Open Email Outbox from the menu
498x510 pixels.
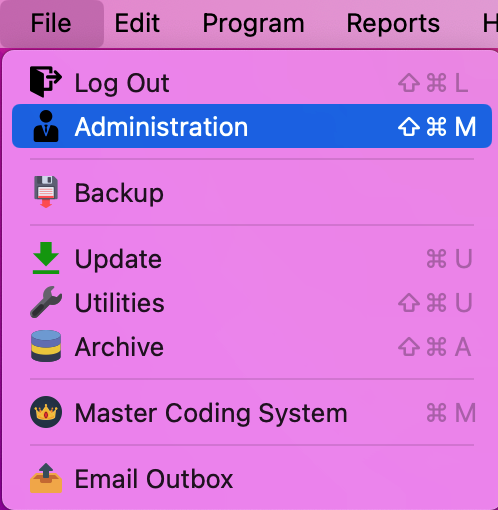click(252, 478)
